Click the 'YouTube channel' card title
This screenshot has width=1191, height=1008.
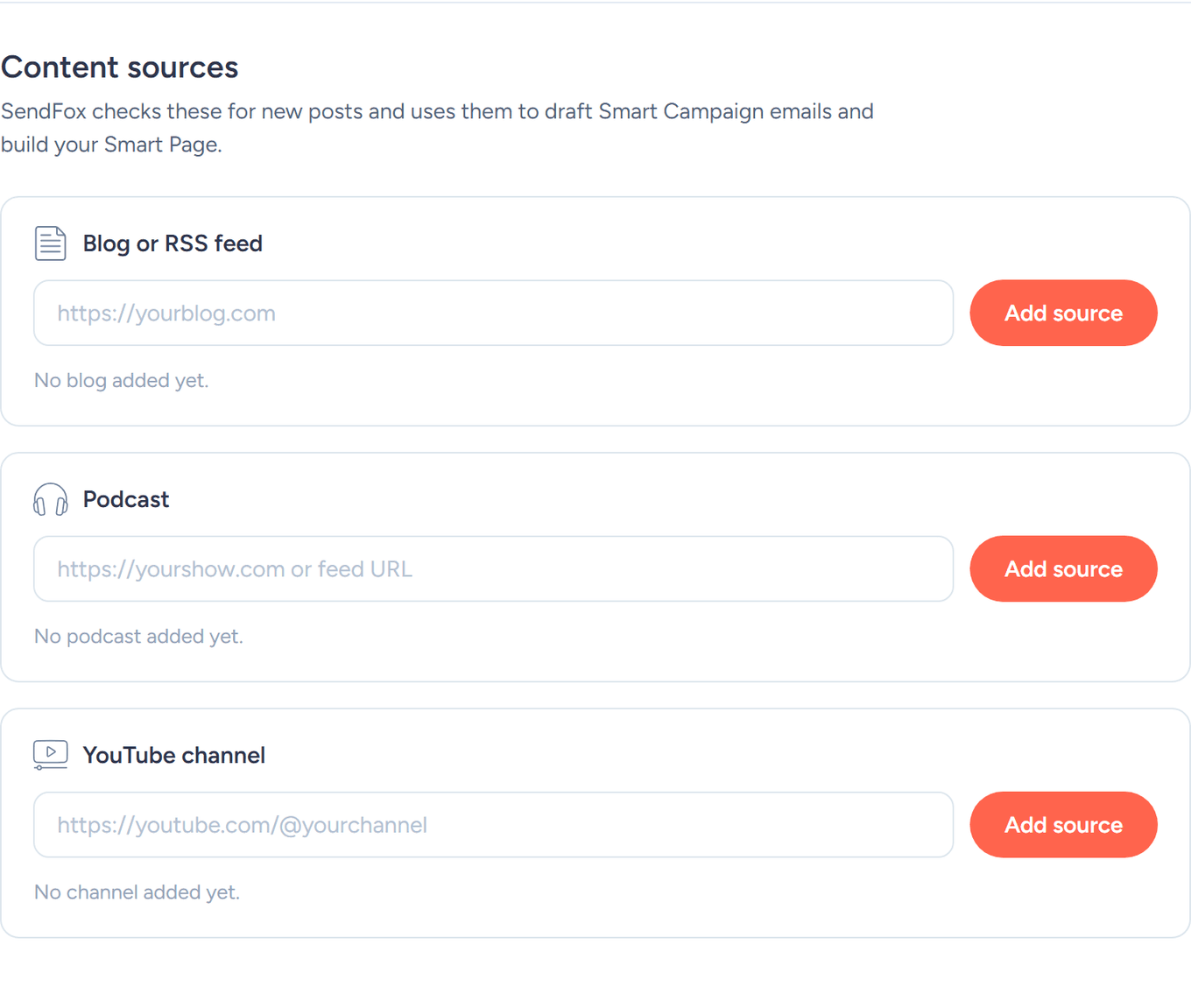174,755
